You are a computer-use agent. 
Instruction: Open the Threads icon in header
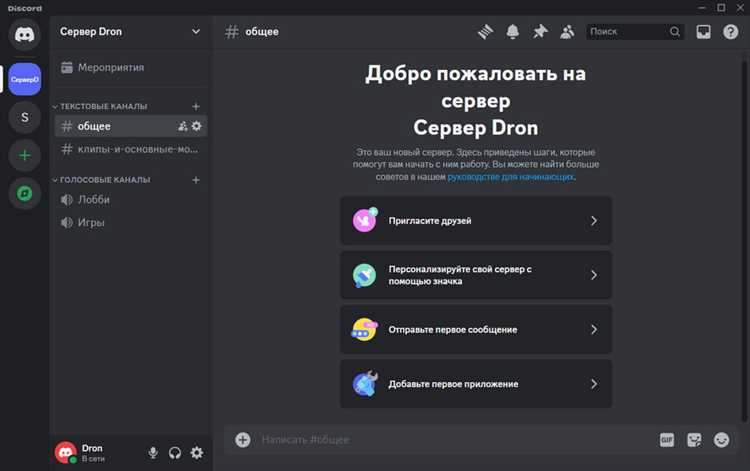click(485, 32)
